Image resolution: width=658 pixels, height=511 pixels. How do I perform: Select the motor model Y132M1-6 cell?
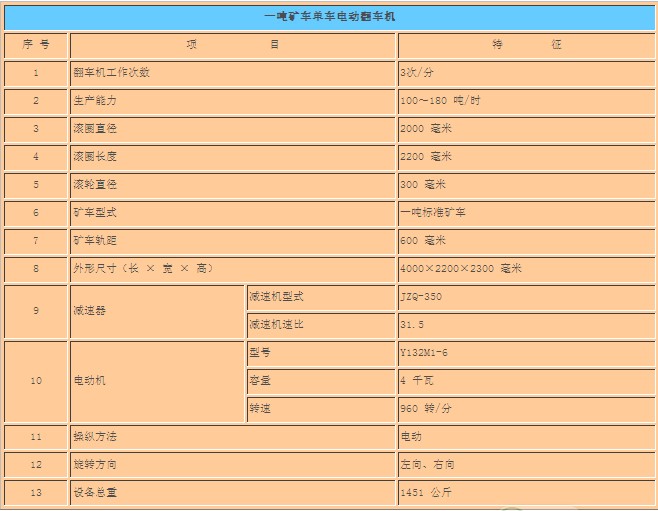(x=425, y=353)
